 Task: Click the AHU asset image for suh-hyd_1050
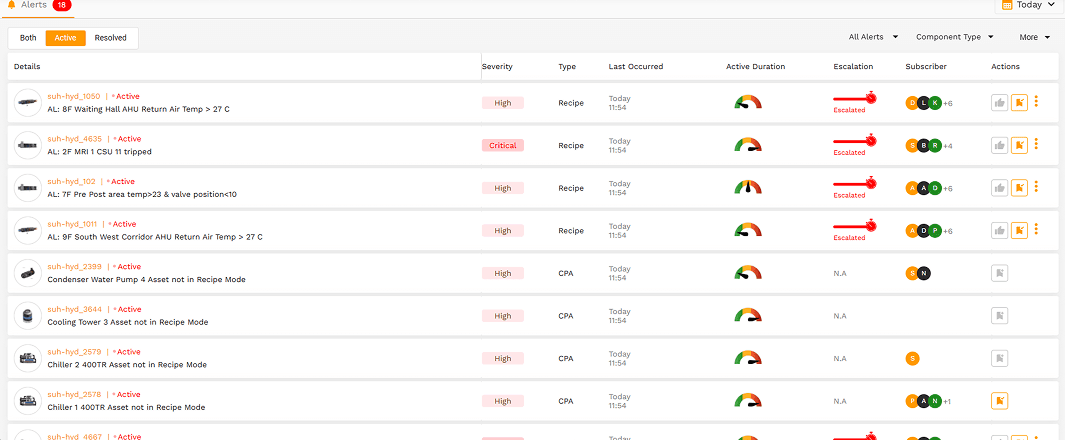click(x=28, y=103)
